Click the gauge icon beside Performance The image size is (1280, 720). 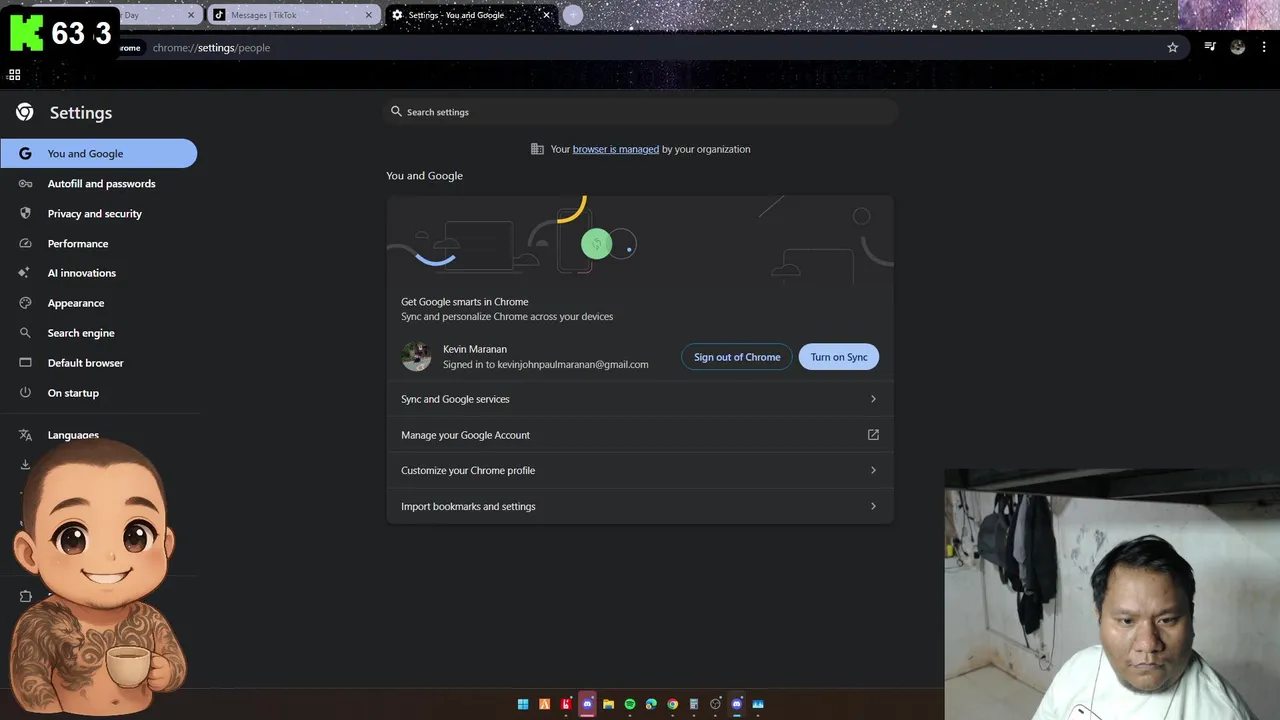25,243
